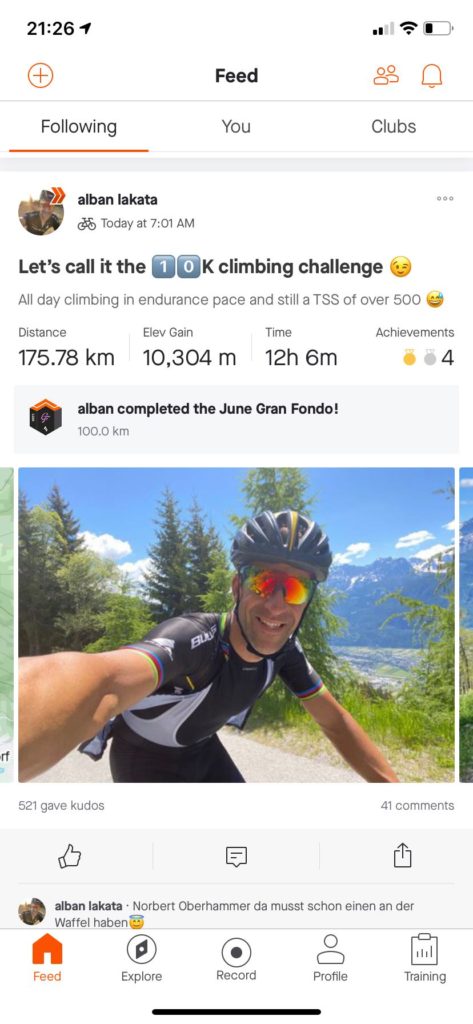473x1024 pixels.
Task: Switch to the You tab
Action: tap(236, 127)
